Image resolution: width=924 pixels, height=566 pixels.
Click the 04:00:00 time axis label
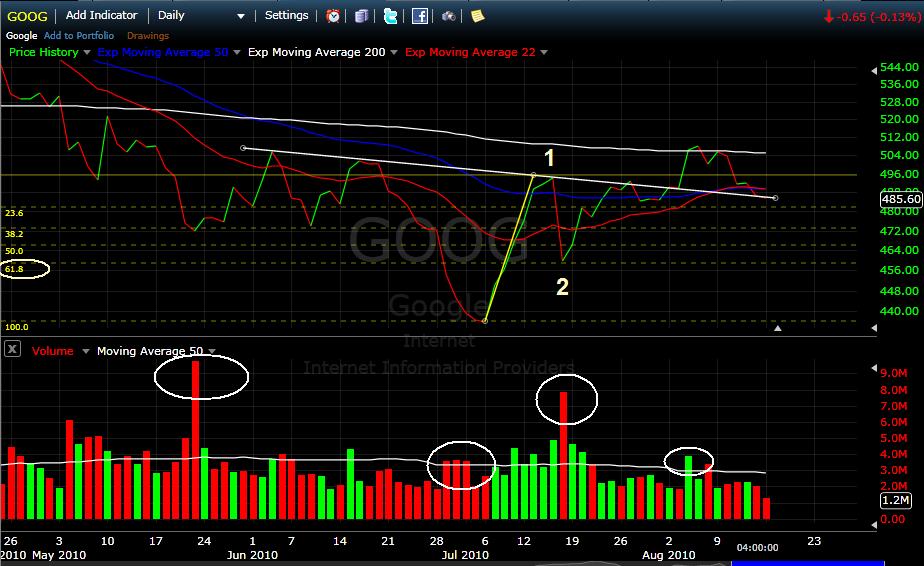757,548
